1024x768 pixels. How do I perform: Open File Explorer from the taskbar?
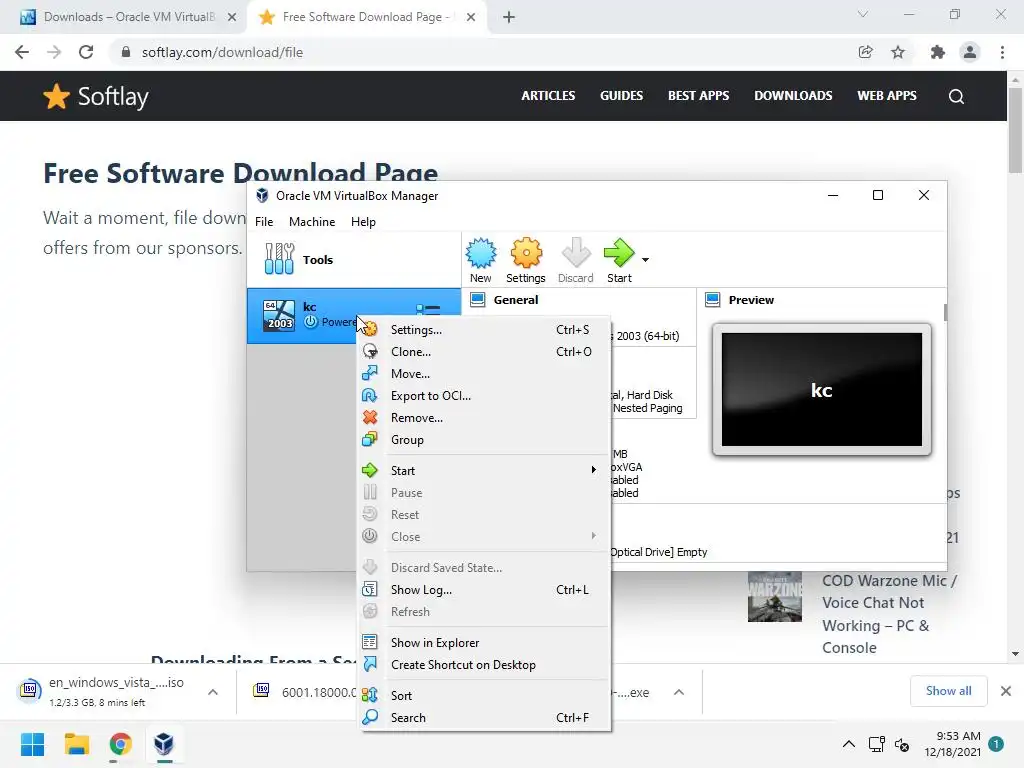76,744
